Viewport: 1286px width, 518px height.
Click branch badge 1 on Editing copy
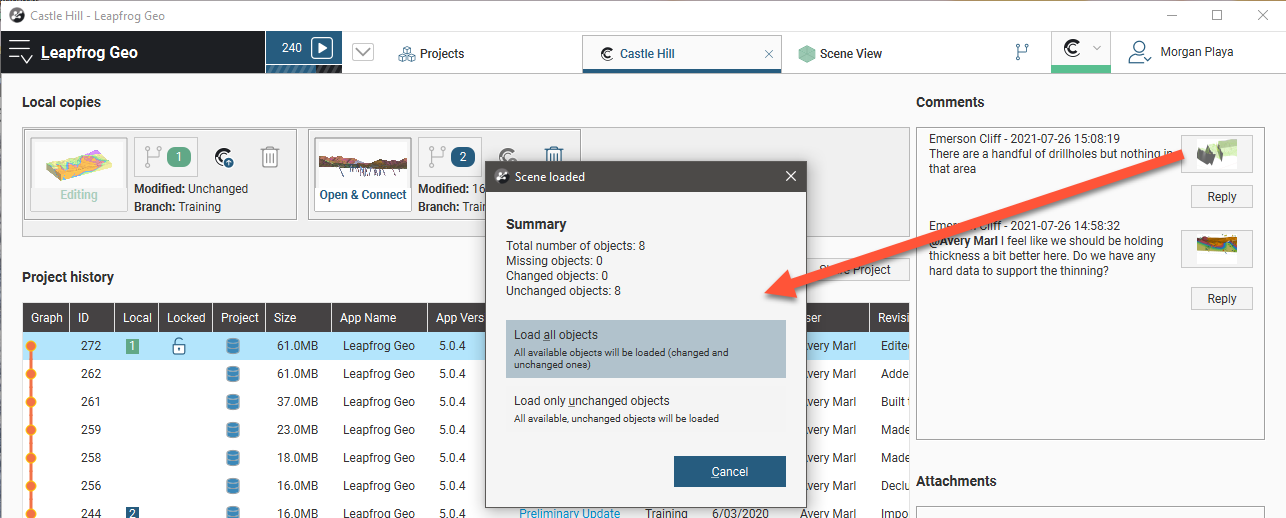166,157
